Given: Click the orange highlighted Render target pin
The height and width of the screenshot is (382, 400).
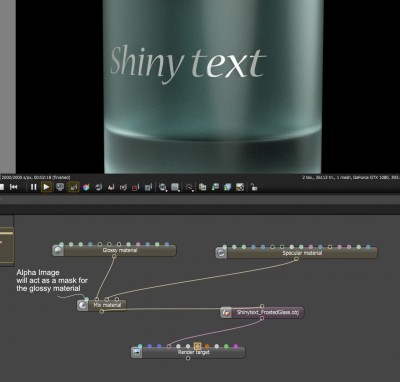Looking at the screenshot, I should tap(197, 347).
